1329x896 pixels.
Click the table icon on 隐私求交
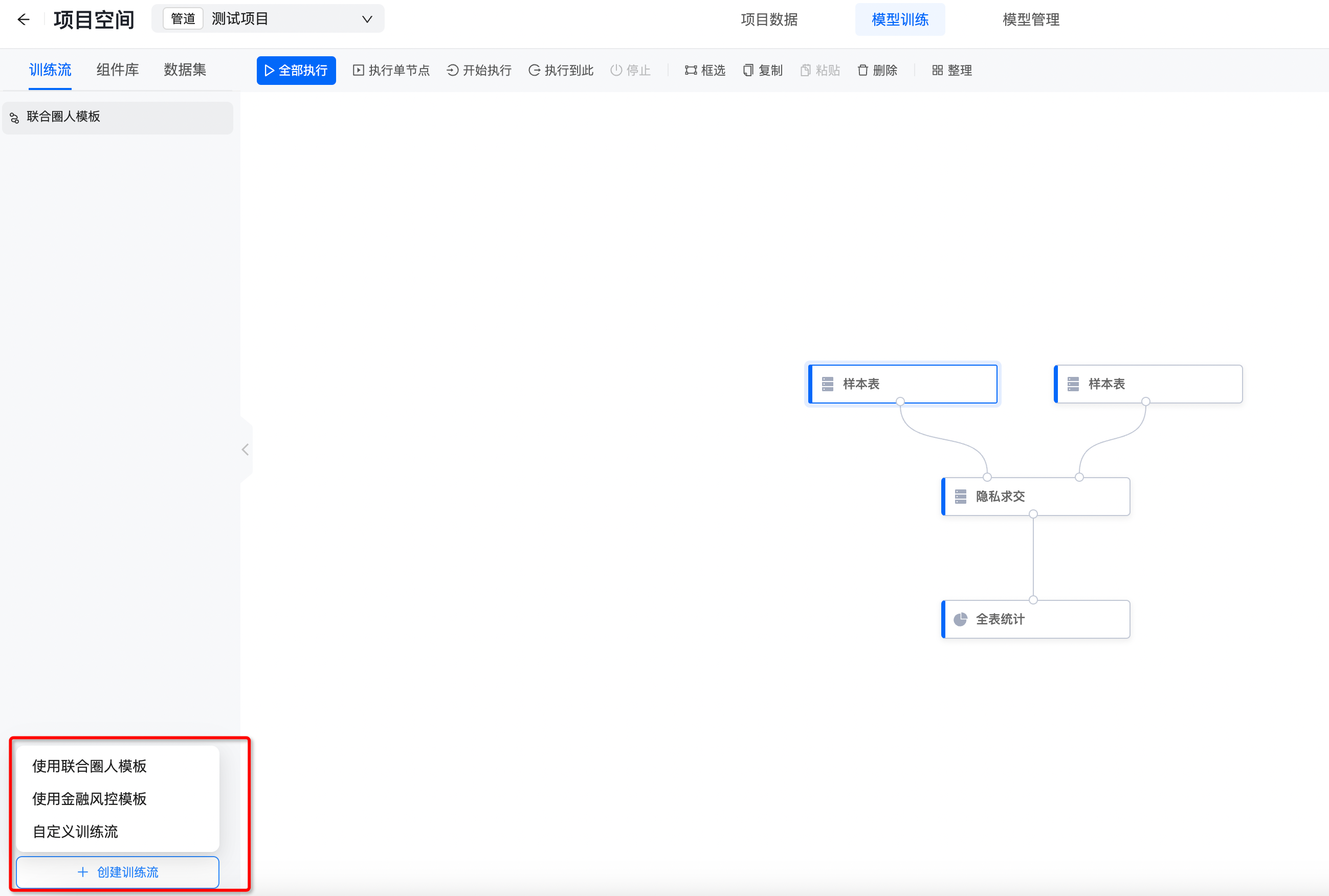click(960, 497)
